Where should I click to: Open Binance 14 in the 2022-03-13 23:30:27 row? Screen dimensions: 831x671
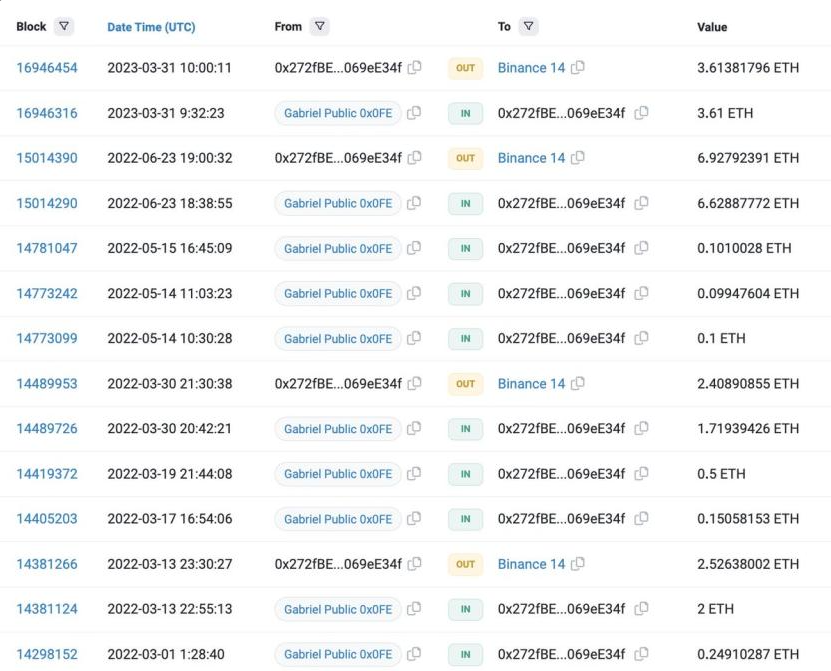click(x=532, y=564)
